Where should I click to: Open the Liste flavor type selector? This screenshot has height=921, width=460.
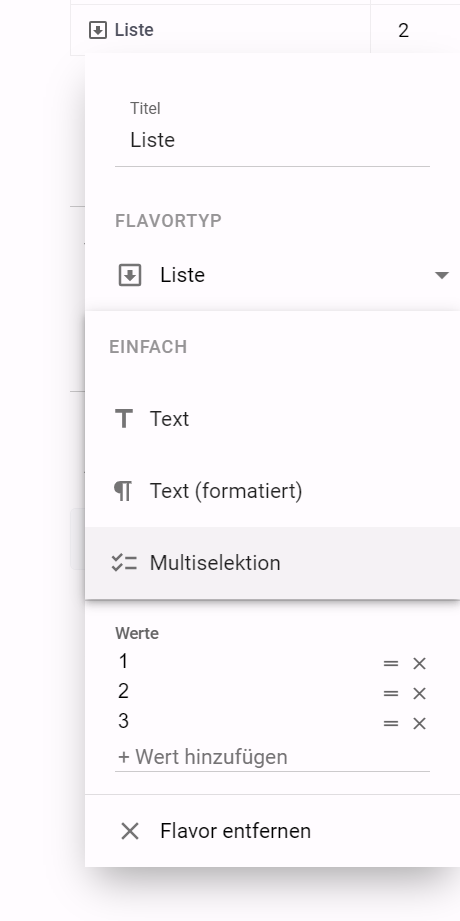click(x=284, y=275)
